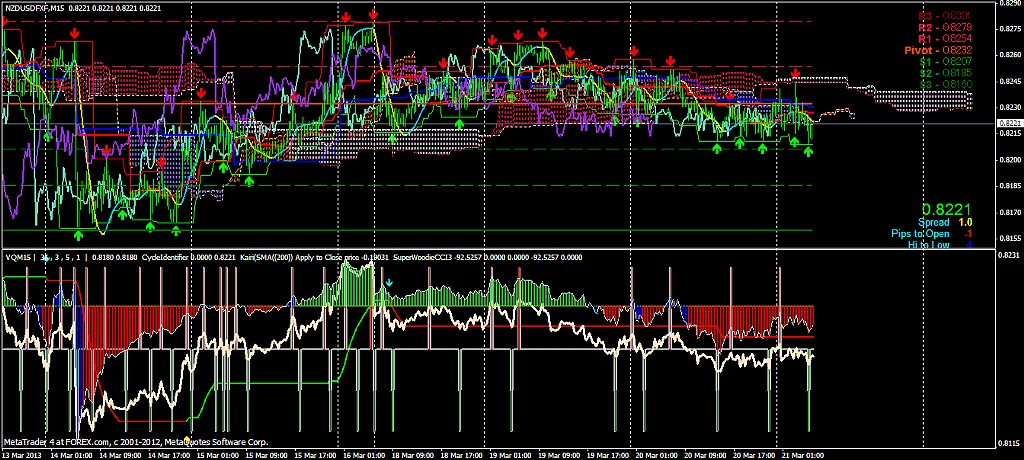
Task: Click the 21 Mar 01:00 time axis label
Action: (800, 454)
